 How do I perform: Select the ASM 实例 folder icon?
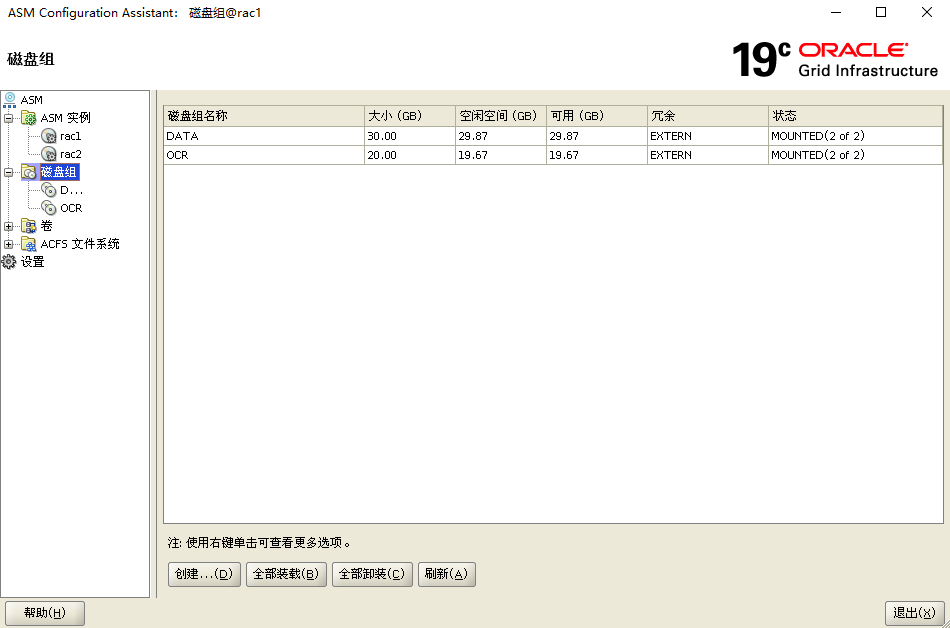[29, 118]
